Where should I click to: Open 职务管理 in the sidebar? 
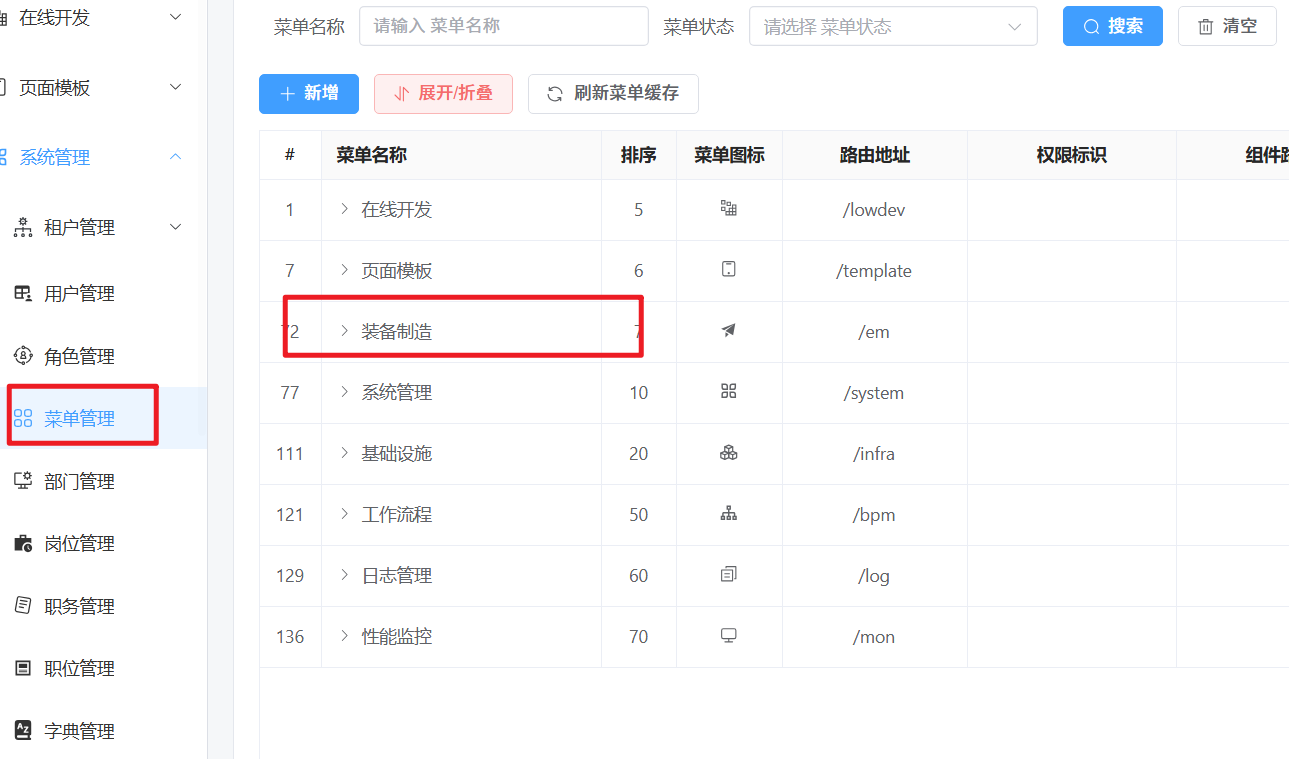80,606
